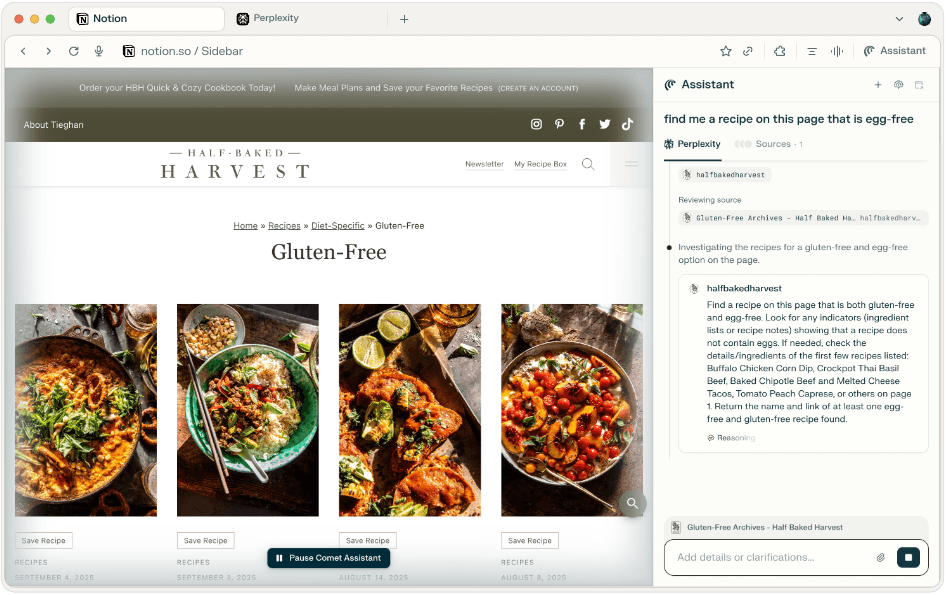The height and width of the screenshot is (595, 950).
Task: Open the cookbook order banner link
Action: click(x=177, y=88)
